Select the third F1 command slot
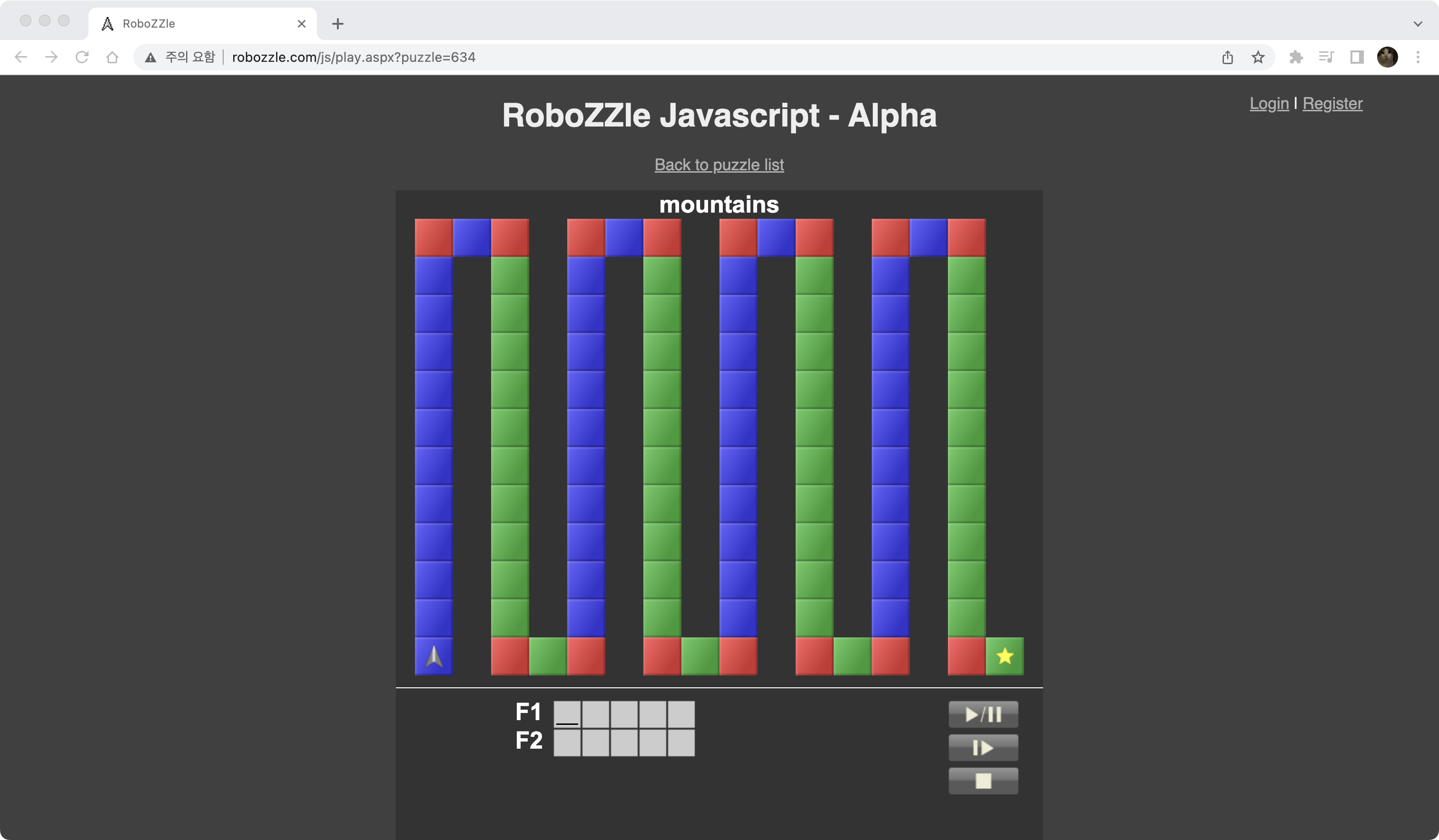 pyautogui.click(x=624, y=714)
